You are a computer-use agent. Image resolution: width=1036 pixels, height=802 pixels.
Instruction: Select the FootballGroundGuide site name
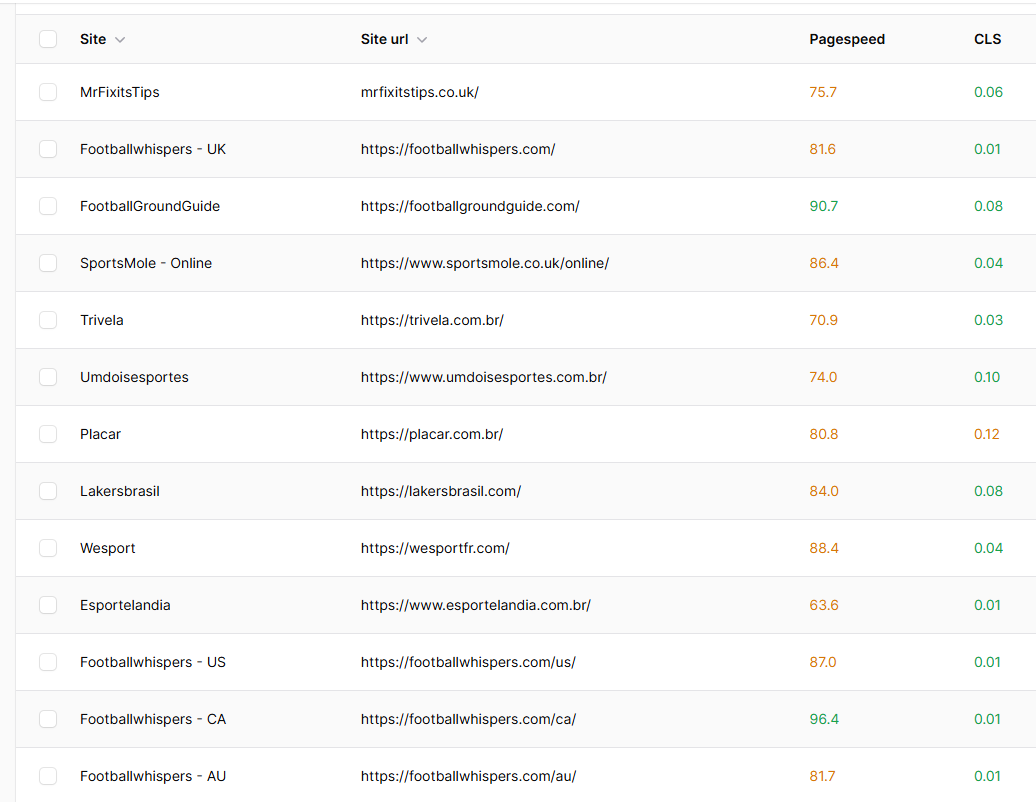[x=150, y=206]
